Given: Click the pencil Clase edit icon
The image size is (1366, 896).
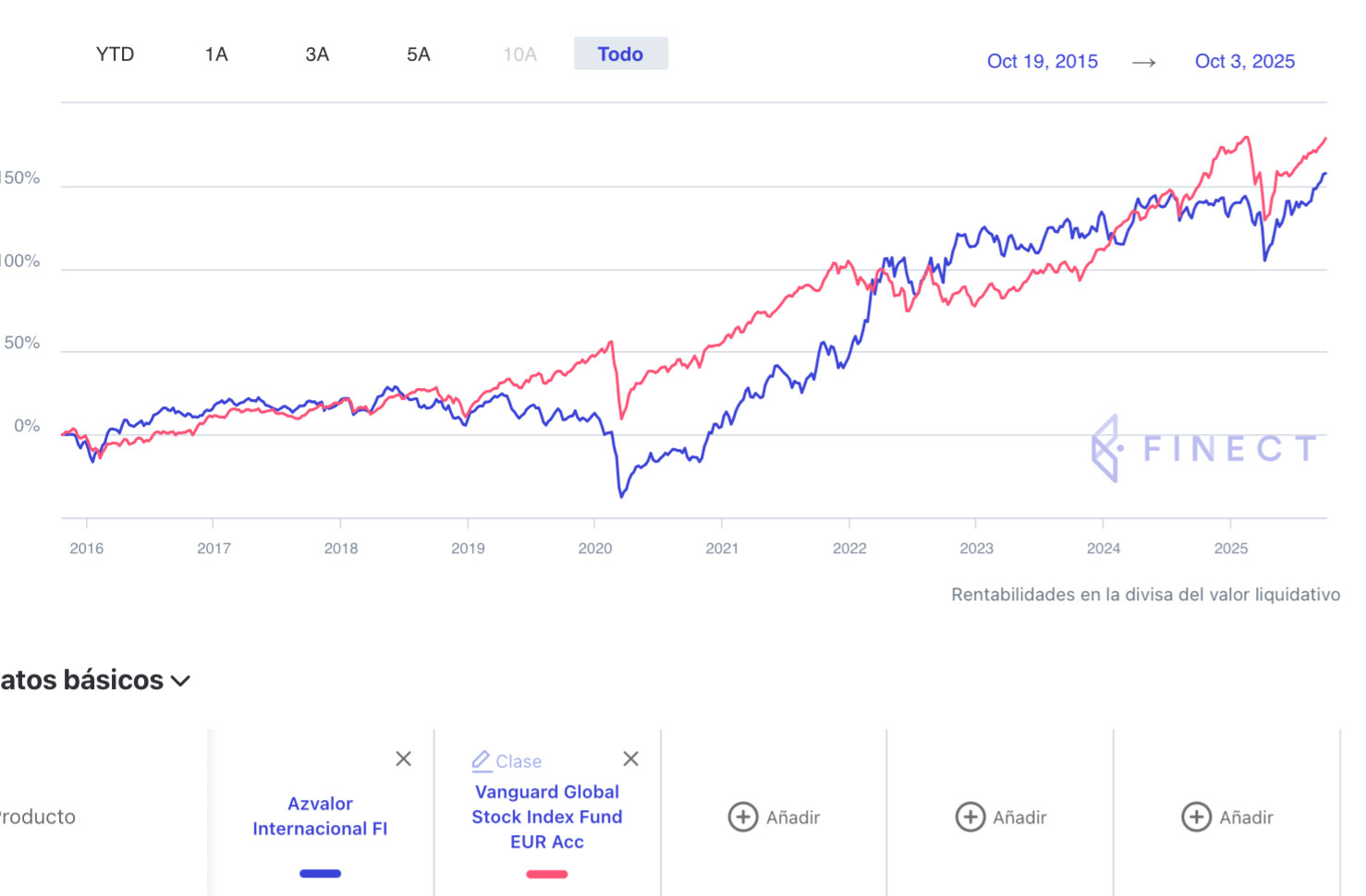Looking at the screenshot, I should click(x=482, y=761).
